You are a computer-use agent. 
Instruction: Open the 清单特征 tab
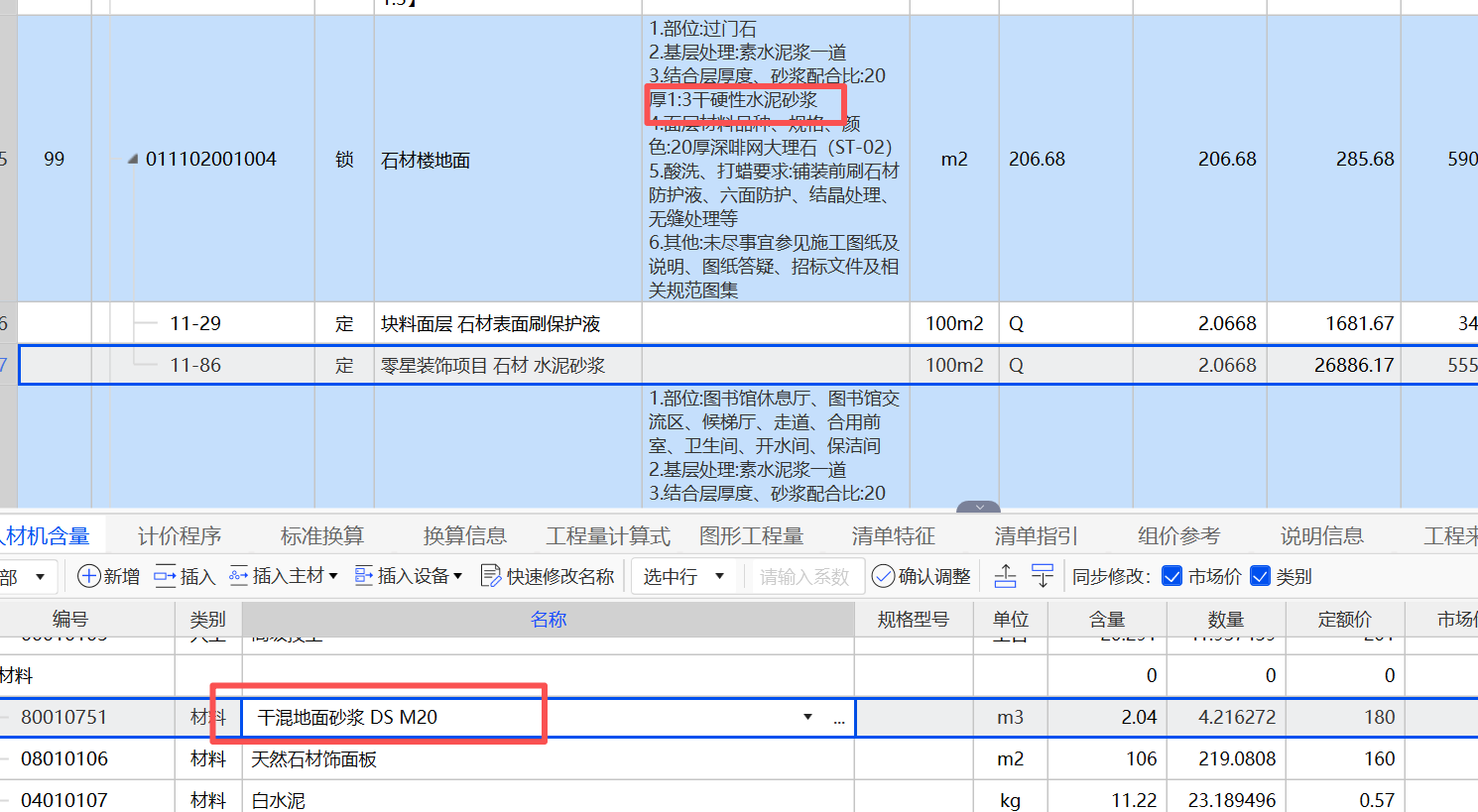click(894, 535)
